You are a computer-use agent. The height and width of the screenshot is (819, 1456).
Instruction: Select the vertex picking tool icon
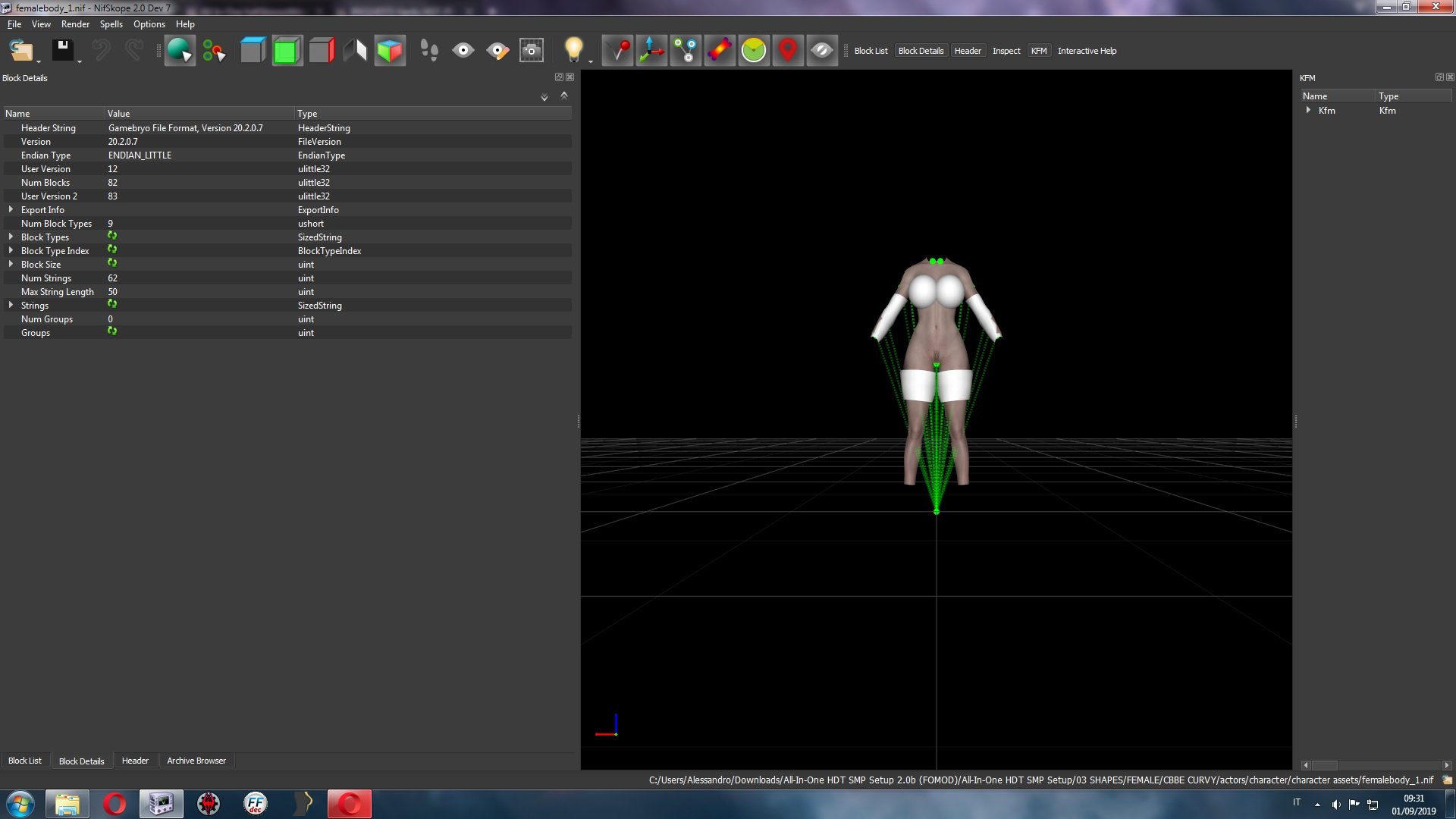[214, 51]
